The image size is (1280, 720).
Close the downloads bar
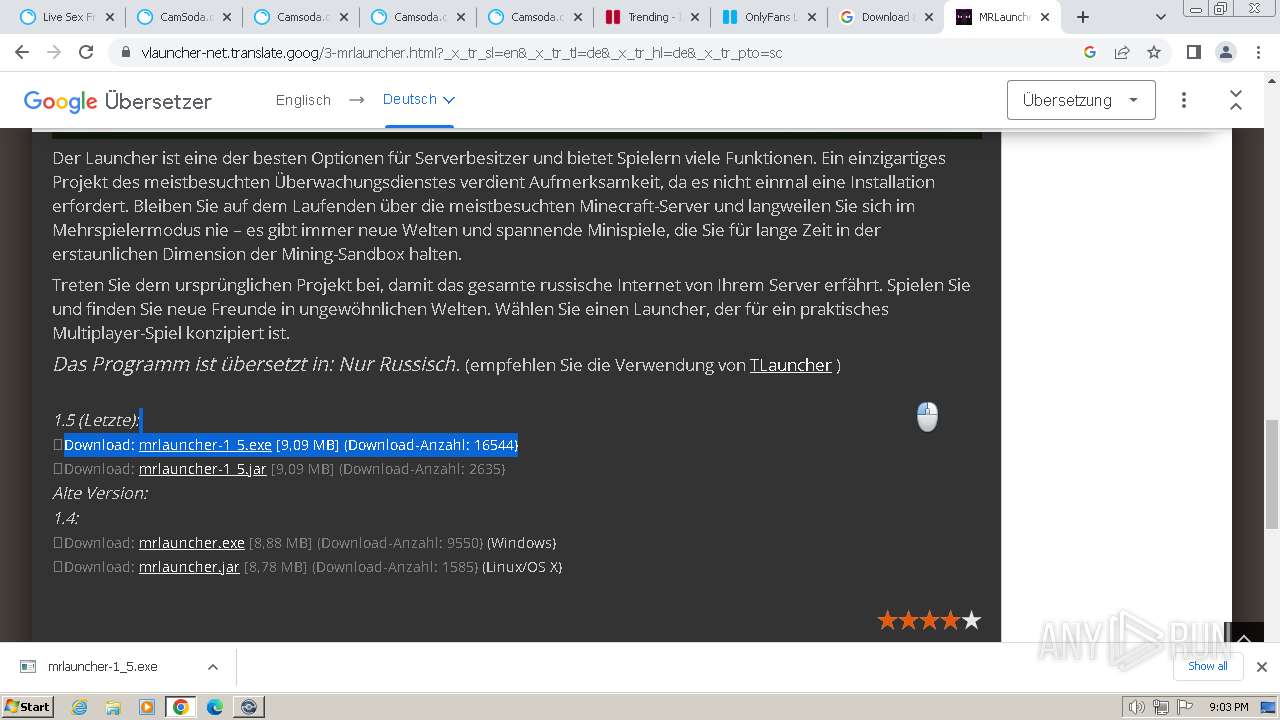[x=1261, y=667]
